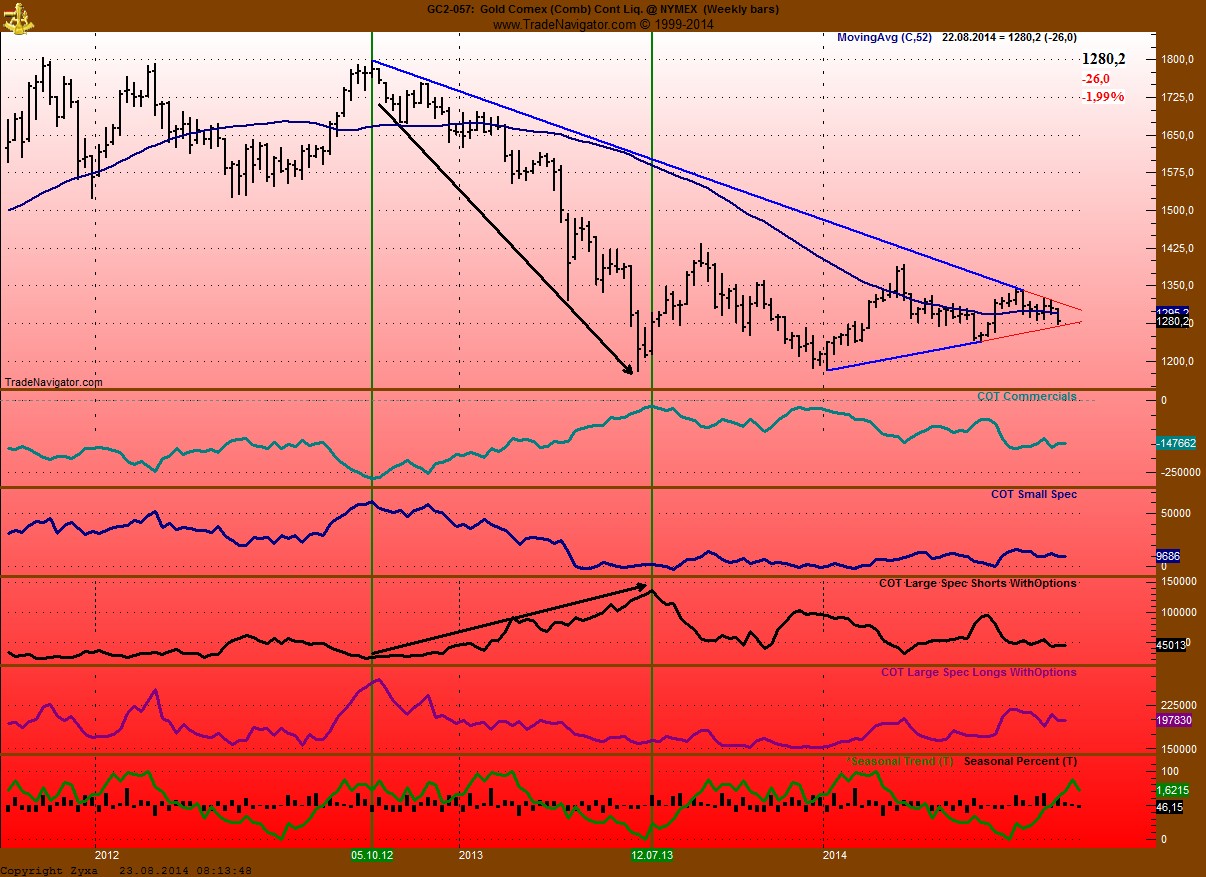Screen dimensions: 1206x877
Task: Click the 1800,0 price axis label
Action: click(x=1178, y=60)
